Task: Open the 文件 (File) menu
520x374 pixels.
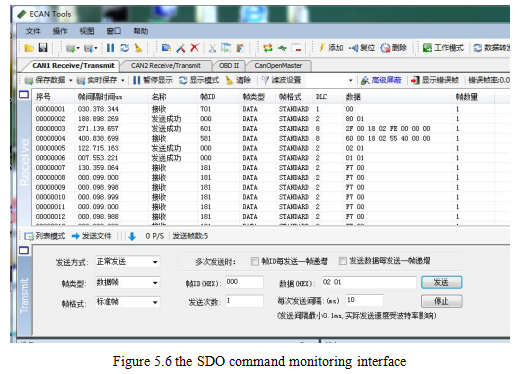Action: (x=33, y=31)
